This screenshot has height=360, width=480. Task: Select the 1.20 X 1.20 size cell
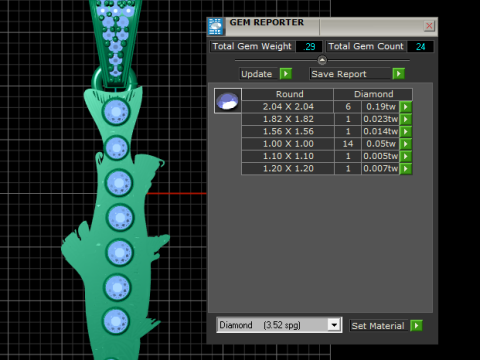pyautogui.click(x=288, y=169)
